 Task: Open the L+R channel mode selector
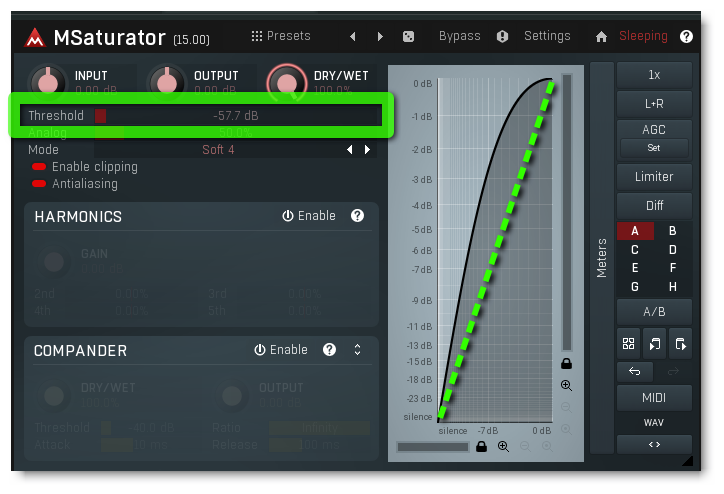(x=654, y=104)
